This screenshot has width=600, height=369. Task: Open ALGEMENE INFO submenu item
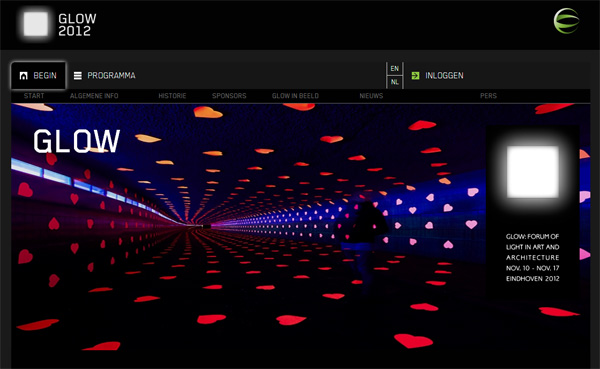pyautogui.click(x=94, y=96)
